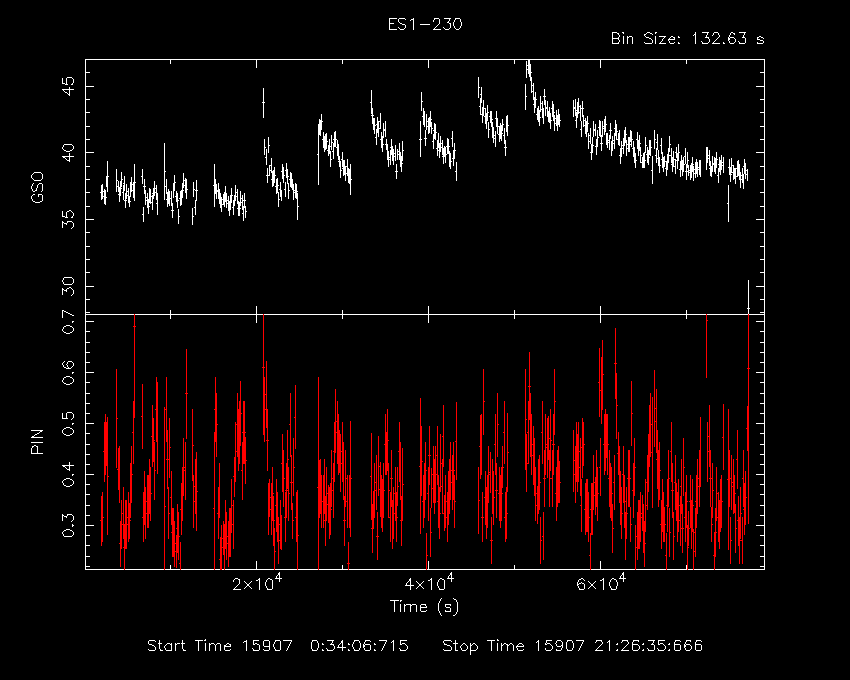Click PIN axis value 0.3
850x680 pixels.
pos(68,525)
